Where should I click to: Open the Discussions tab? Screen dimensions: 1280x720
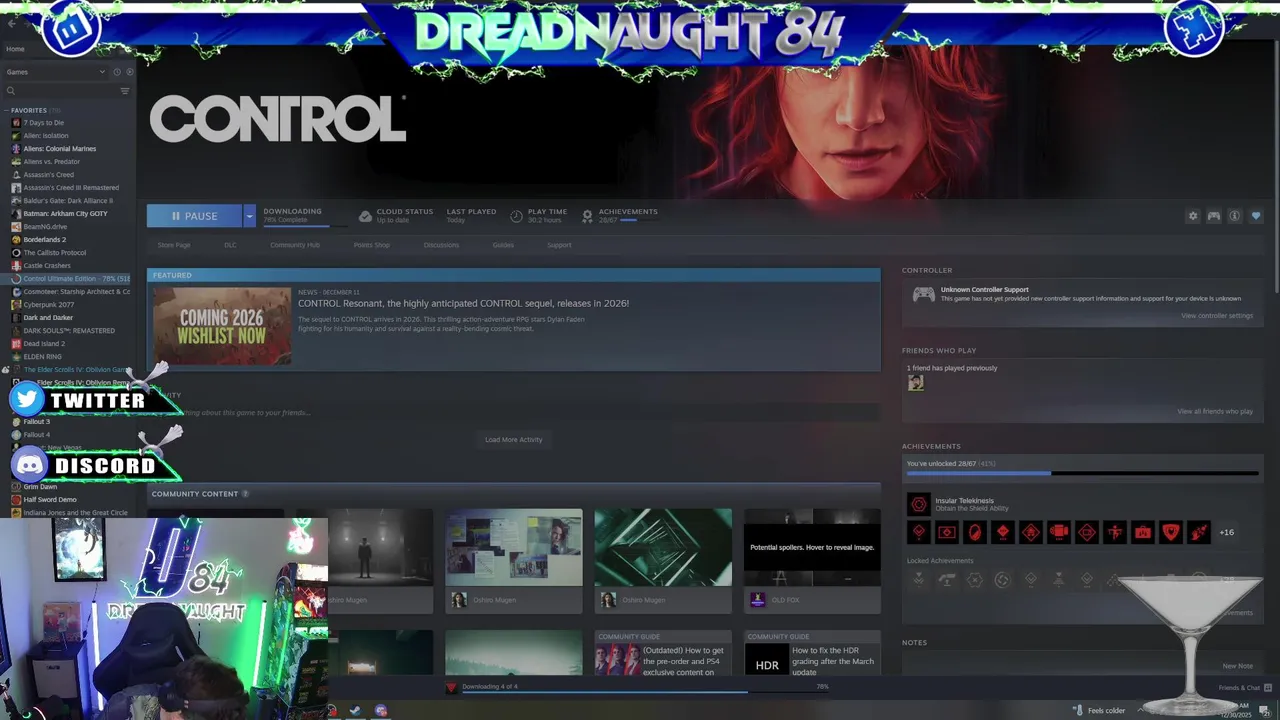pos(441,245)
